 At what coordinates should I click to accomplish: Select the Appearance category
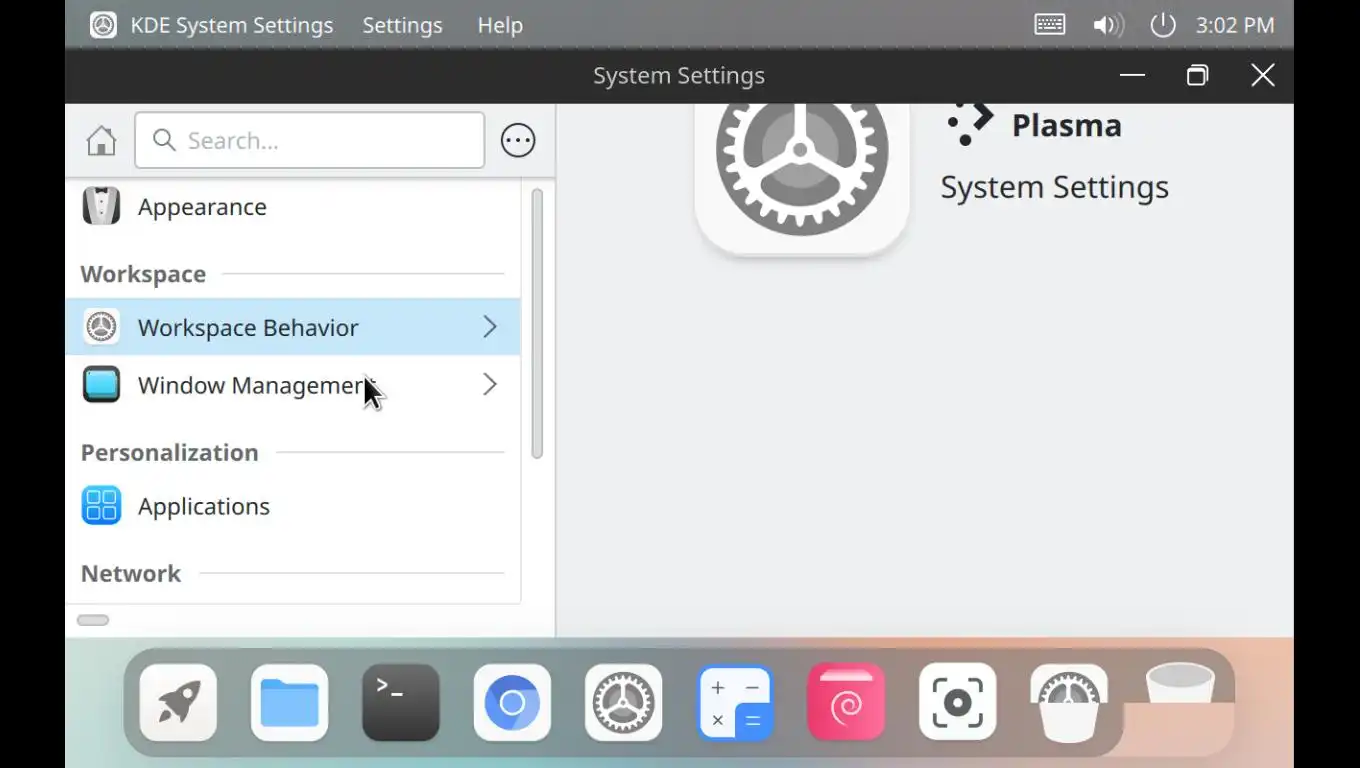pos(293,206)
